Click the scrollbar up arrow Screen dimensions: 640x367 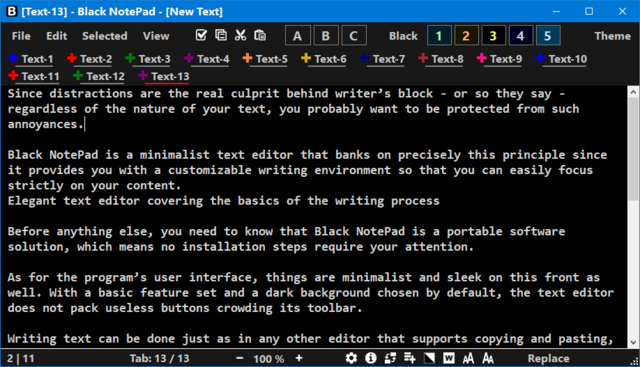(633, 92)
